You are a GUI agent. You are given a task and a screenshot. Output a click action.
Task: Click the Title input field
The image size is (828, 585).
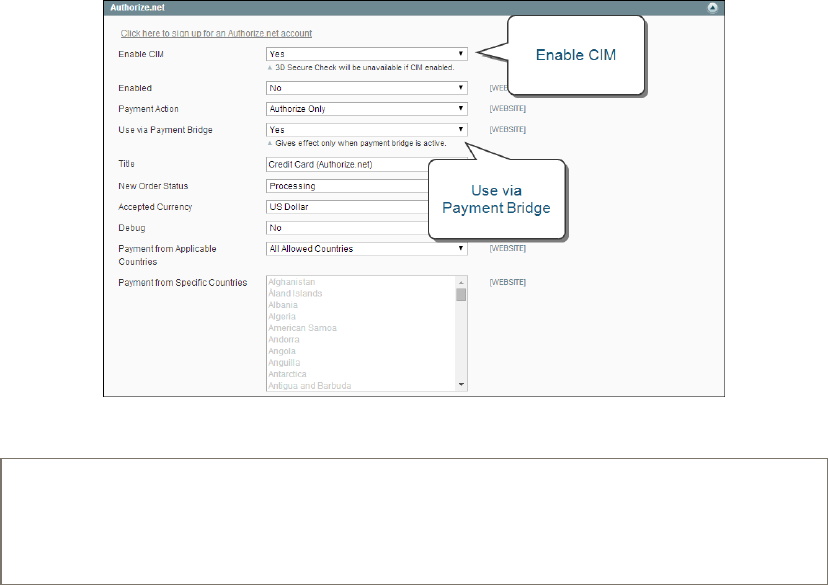click(x=347, y=164)
